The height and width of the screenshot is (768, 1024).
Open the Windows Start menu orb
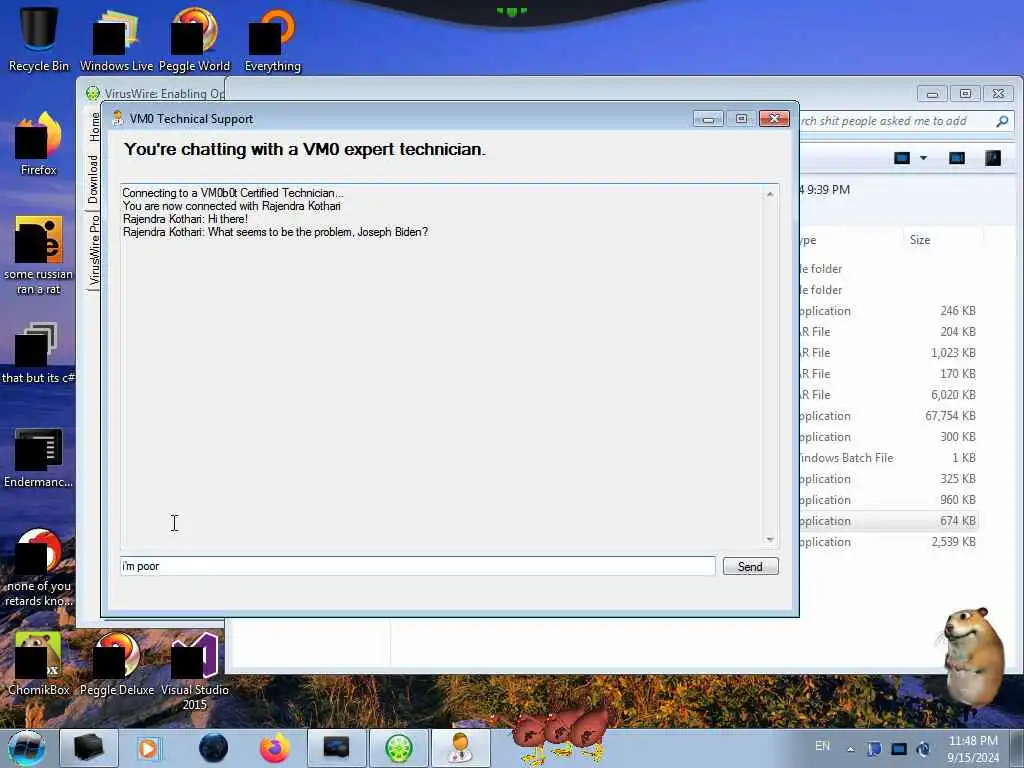[x=27, y=748]
